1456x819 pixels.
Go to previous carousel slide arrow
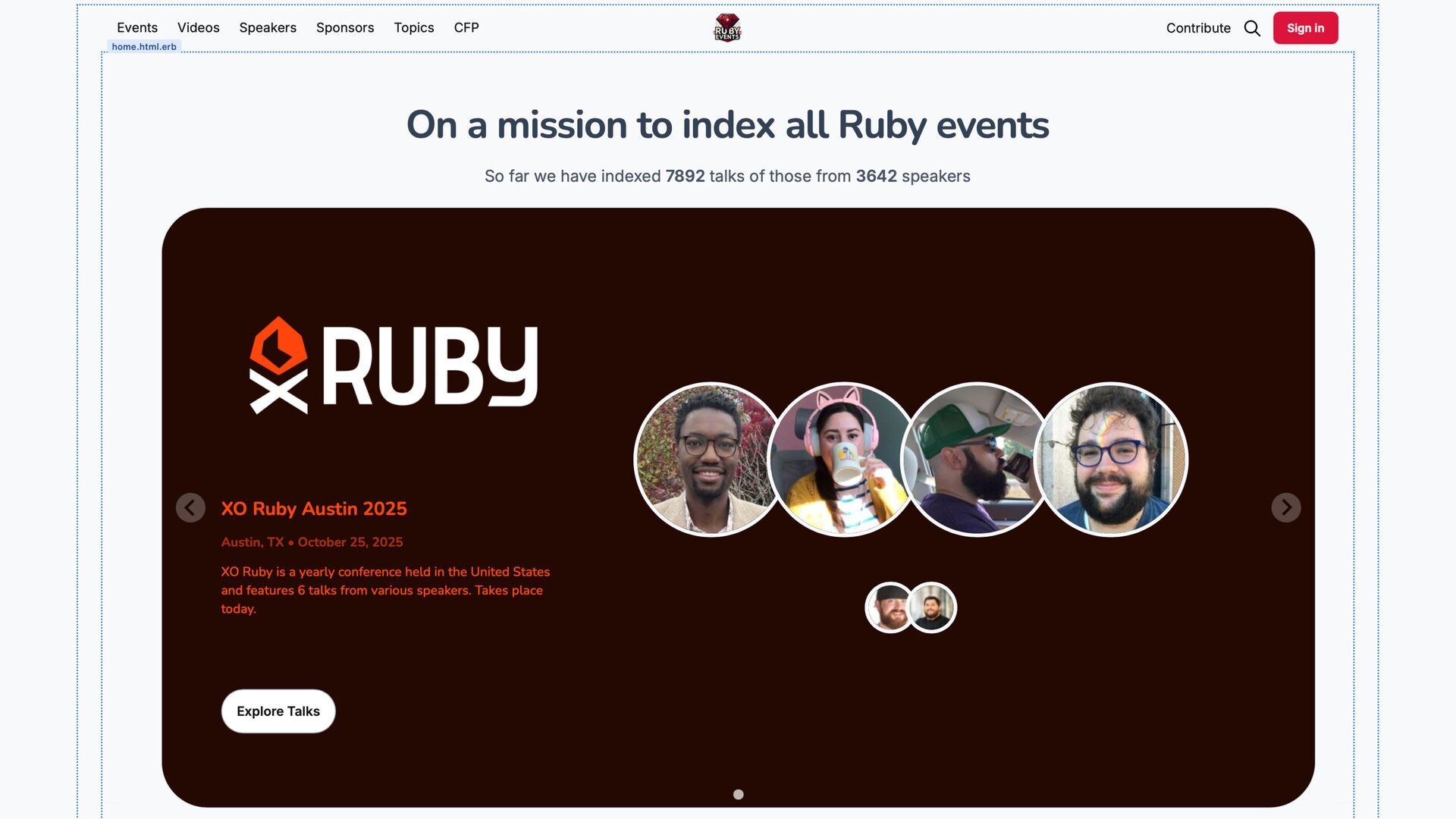[x=190, y=507]
